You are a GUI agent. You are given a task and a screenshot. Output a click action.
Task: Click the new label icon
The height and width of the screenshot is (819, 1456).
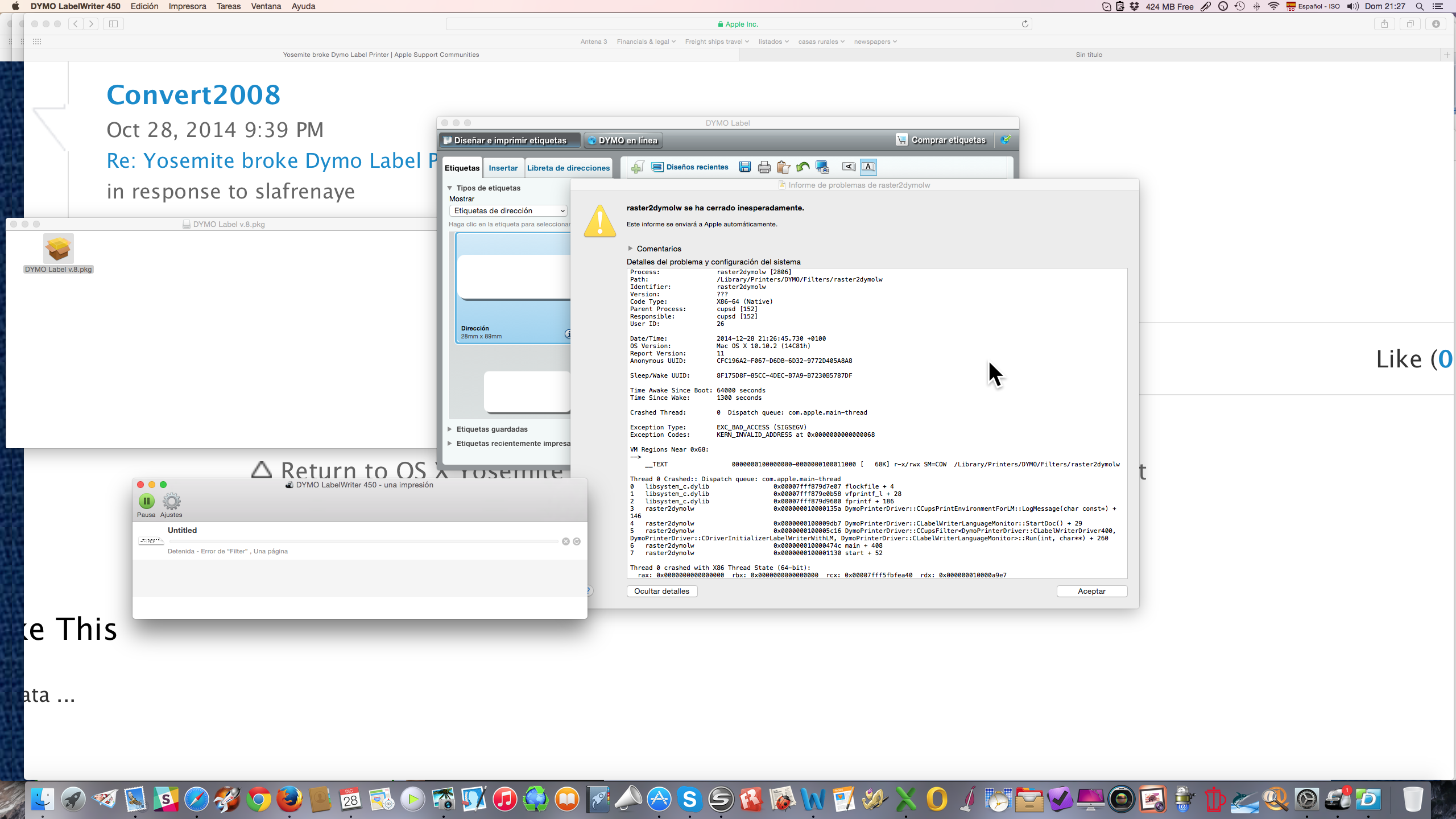pyautogui.click(x=638, y=167)
